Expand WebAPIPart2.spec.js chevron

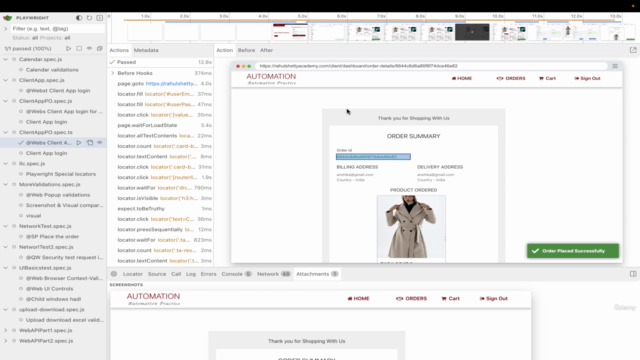6,341
